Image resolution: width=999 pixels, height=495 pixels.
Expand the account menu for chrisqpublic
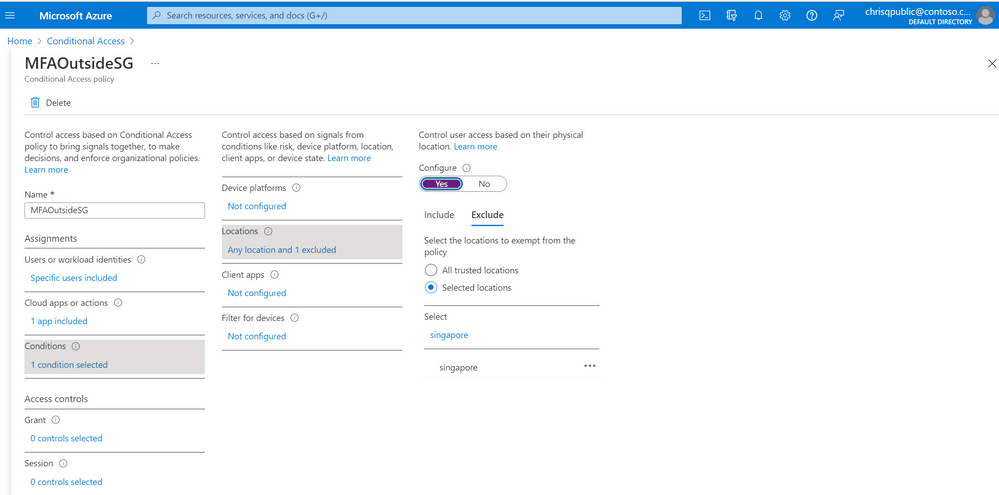point(930,15)
